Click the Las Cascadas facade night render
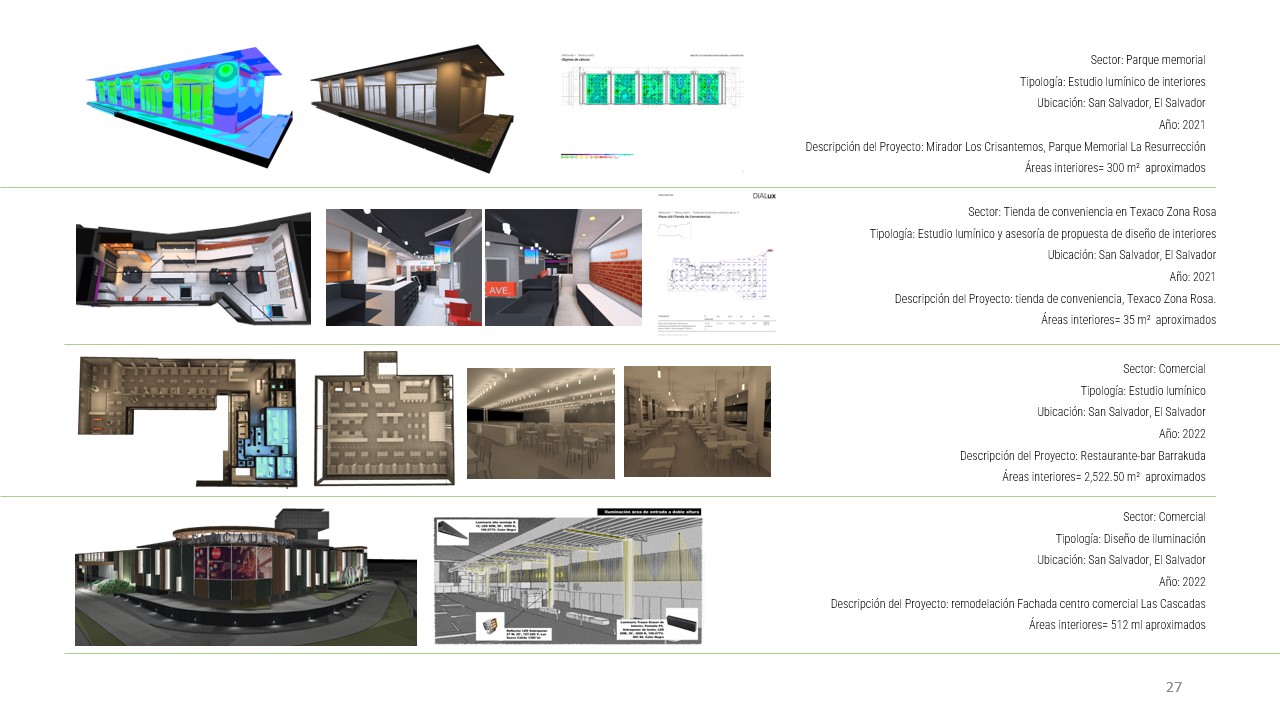1280x720 pixels. [x=245, y=578]
